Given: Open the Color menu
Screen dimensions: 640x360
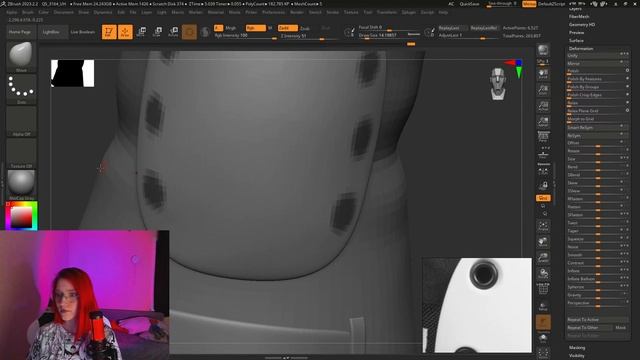Looking at the screenshot, I should (x=43, y=13).
